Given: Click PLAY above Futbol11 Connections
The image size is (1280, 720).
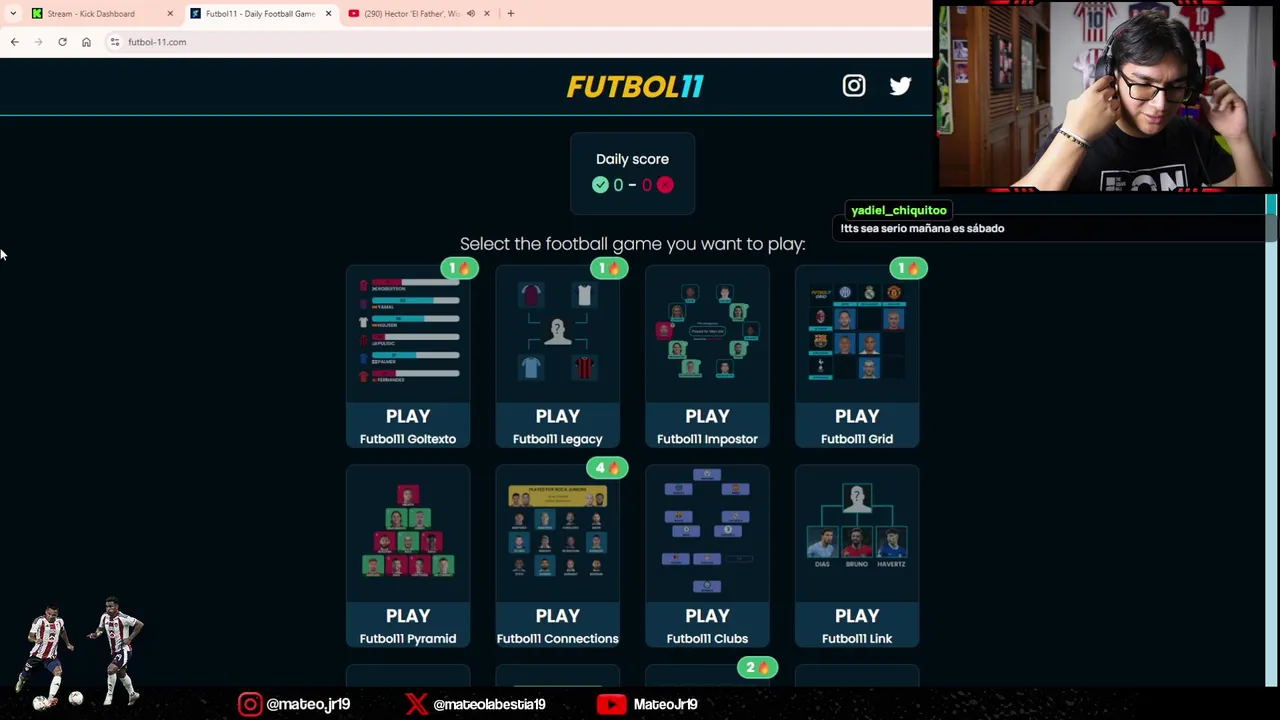Looking at the screenshot, I should [x=557, y=616].
